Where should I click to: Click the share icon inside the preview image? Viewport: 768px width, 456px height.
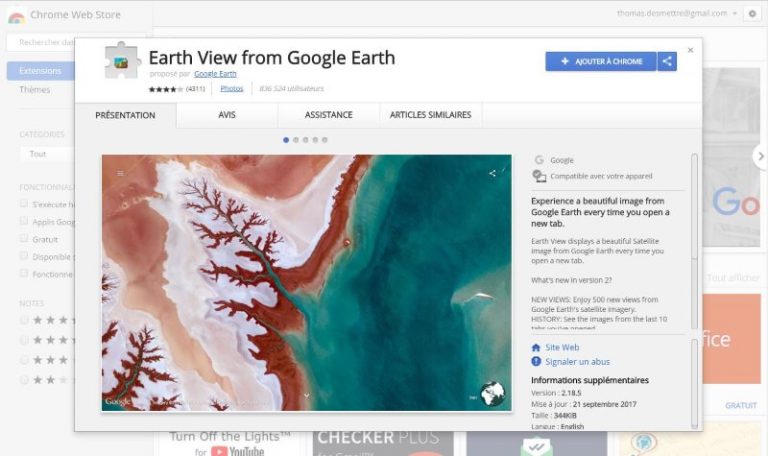tap(492, 173)
